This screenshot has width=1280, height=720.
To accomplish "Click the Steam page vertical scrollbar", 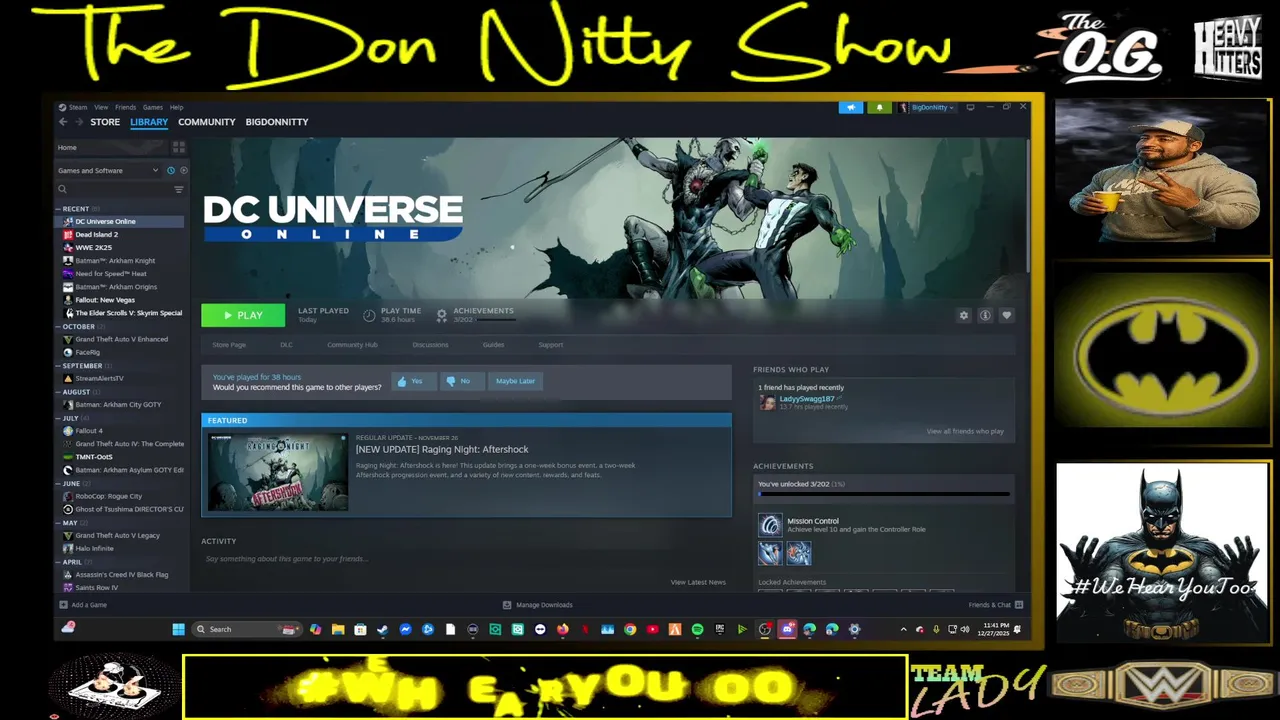I will click(1026, 205).
